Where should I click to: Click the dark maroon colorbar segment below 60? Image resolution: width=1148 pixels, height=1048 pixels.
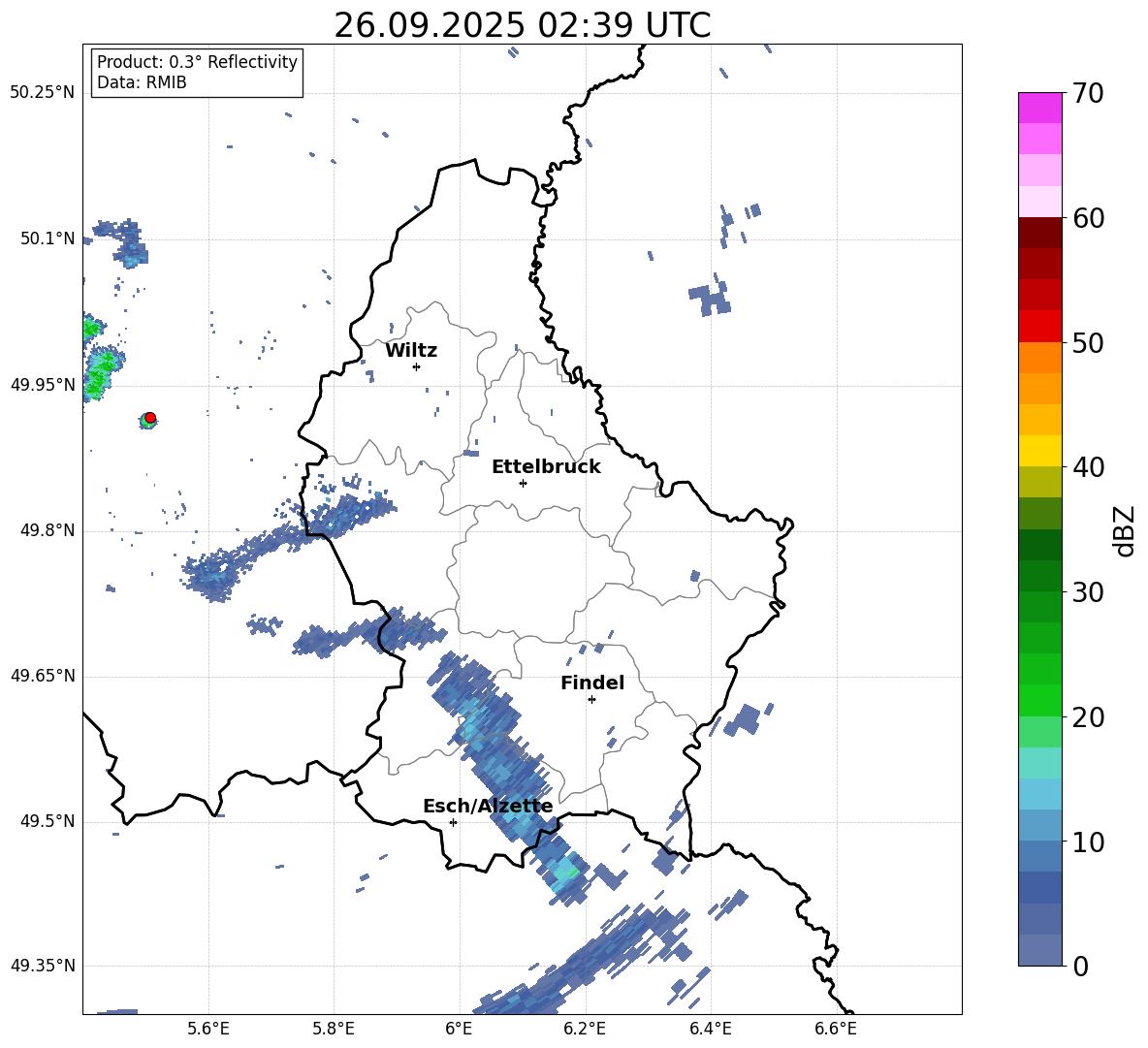pyautogui.click(x=1039, y=233)
